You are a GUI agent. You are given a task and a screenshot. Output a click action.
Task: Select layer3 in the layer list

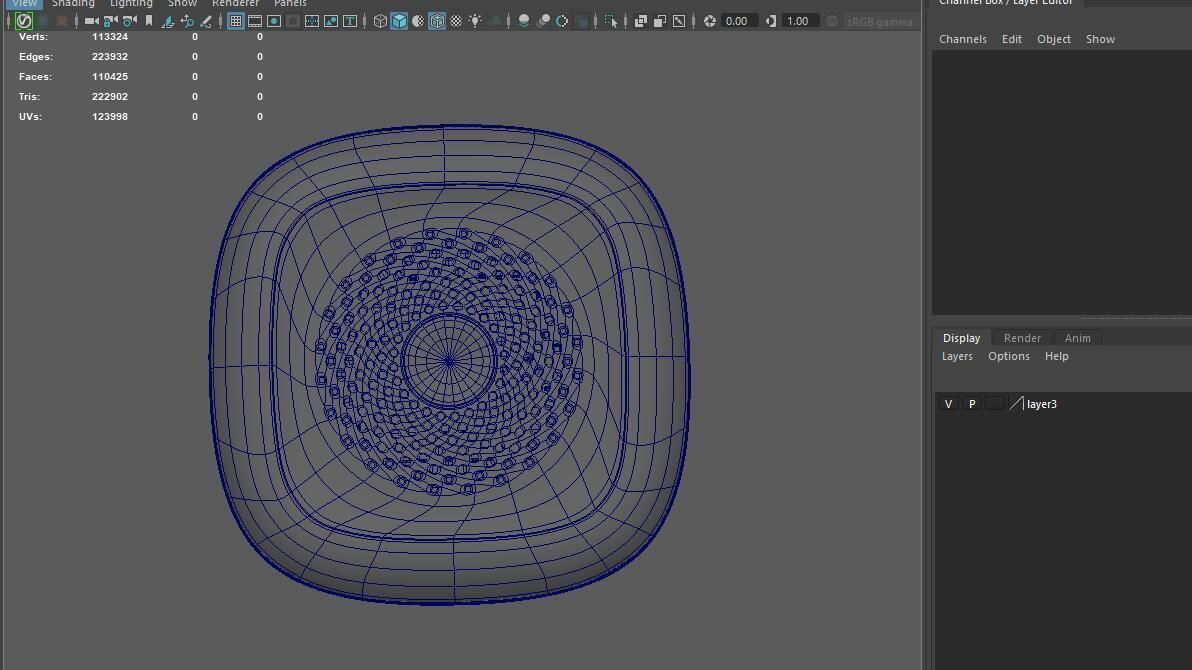(x=1042, y=404)
